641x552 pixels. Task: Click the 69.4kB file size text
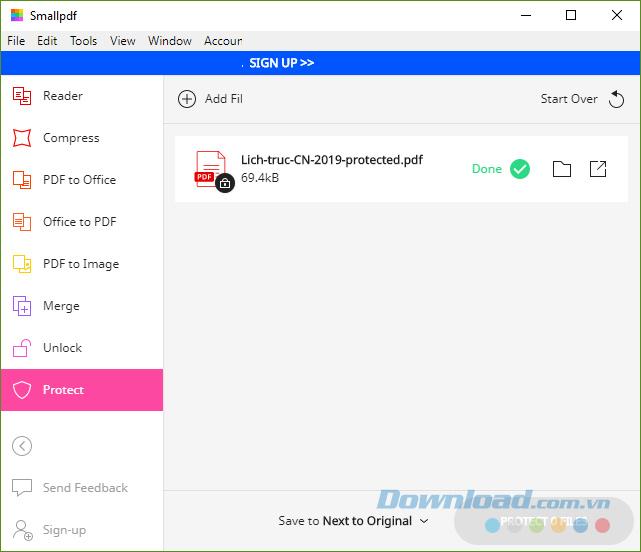260,178
